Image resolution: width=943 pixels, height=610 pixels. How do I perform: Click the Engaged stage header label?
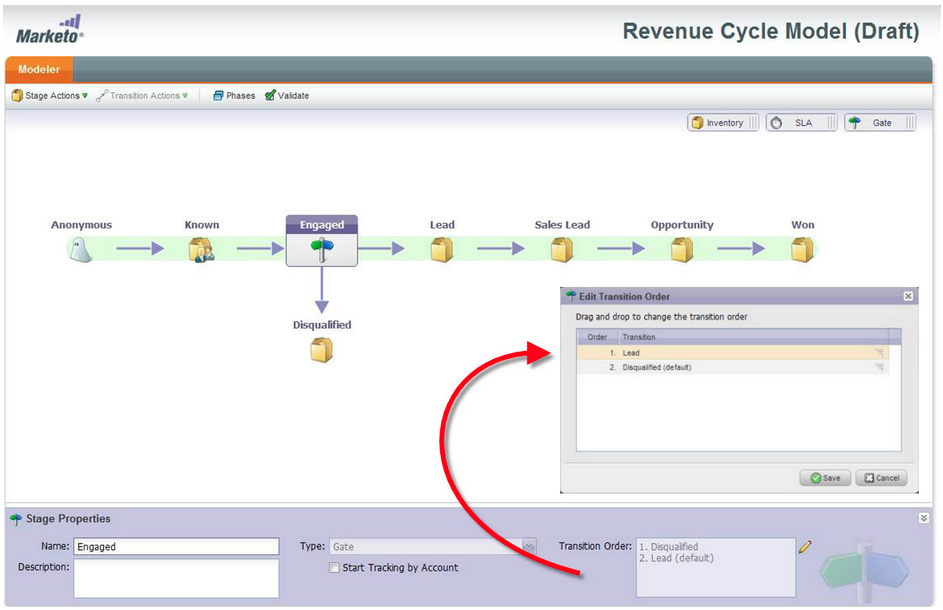[x=322, y=224]
